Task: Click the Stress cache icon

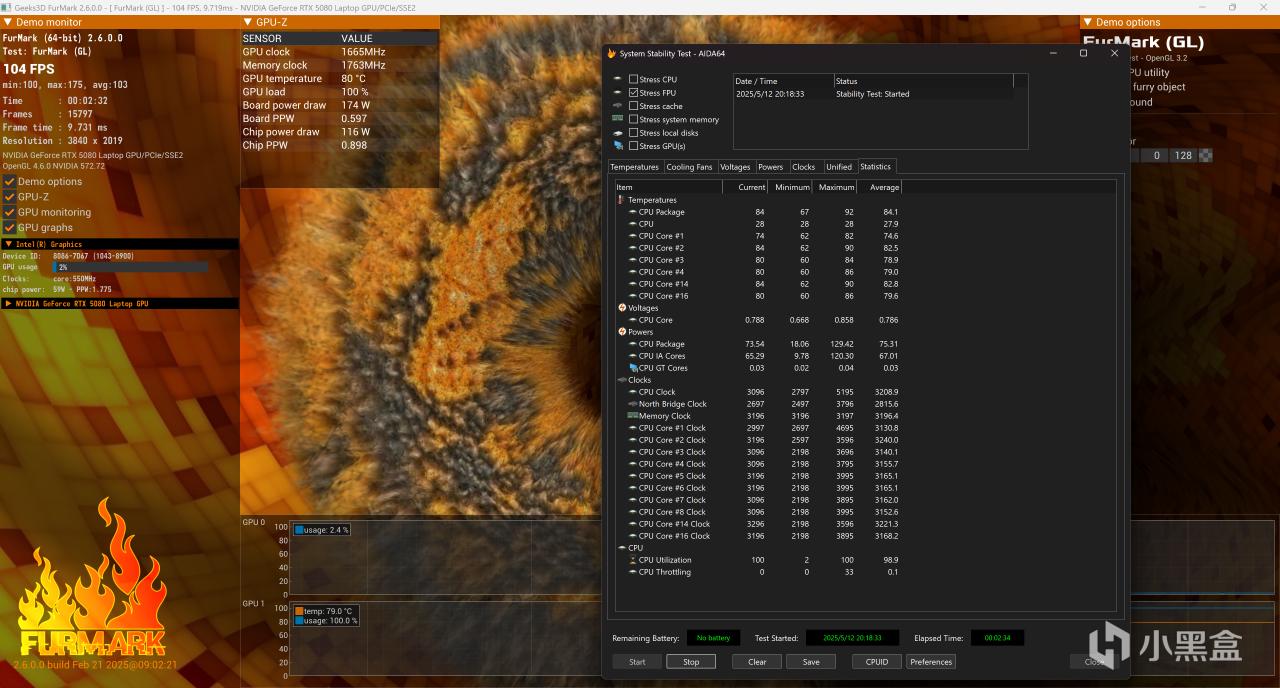Action: (618, 106)
